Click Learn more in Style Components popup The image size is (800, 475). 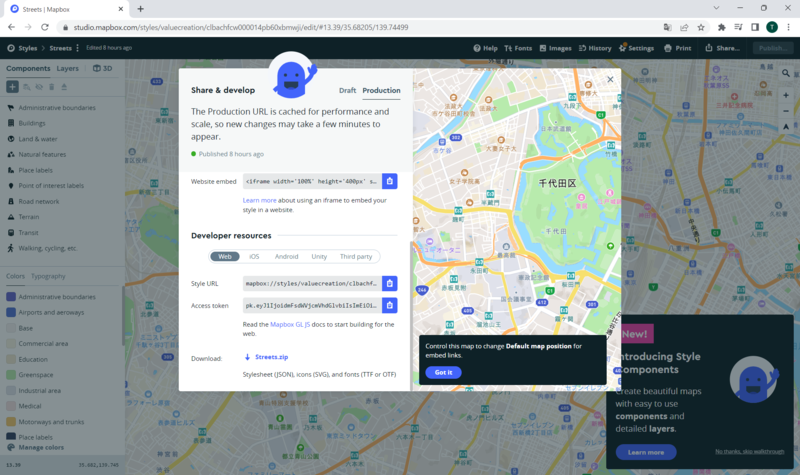[x=645, y=452]
